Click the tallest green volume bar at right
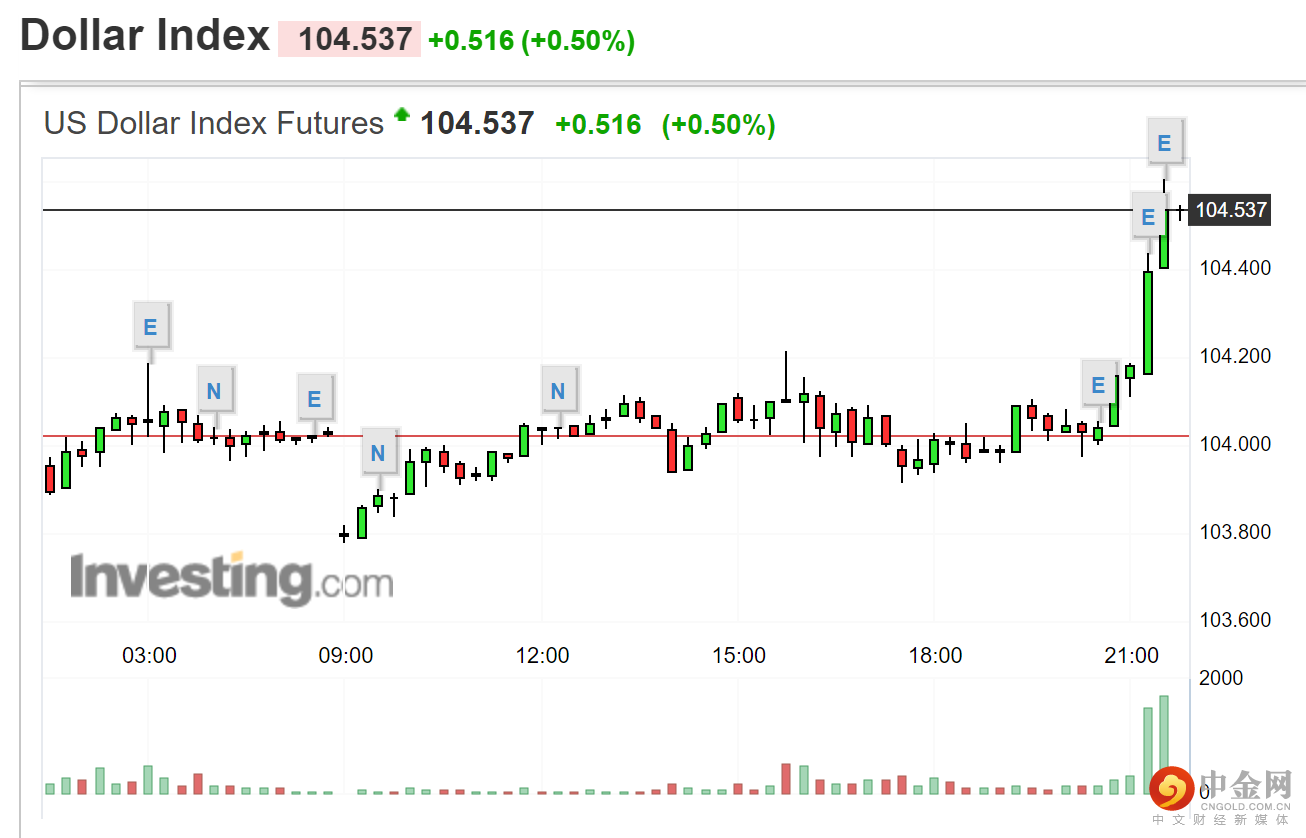Screen dimensions: 1306x838 [x=1164, y=744]
